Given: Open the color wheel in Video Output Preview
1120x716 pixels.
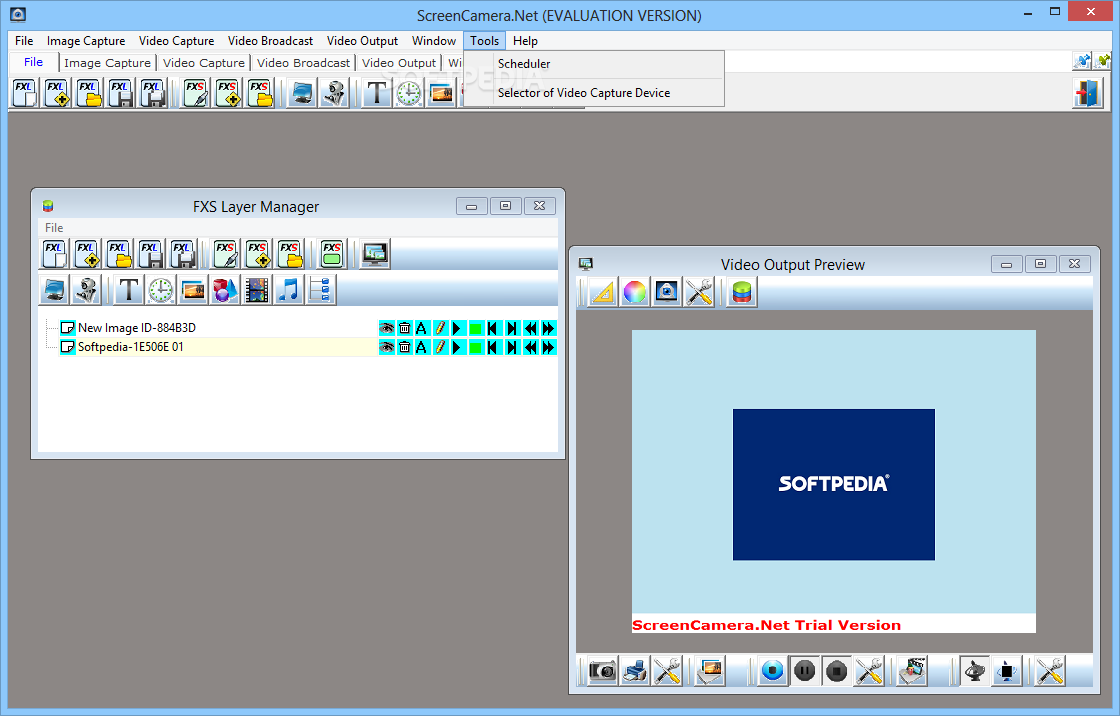Looking at the screenshot, I should (635, 292).
